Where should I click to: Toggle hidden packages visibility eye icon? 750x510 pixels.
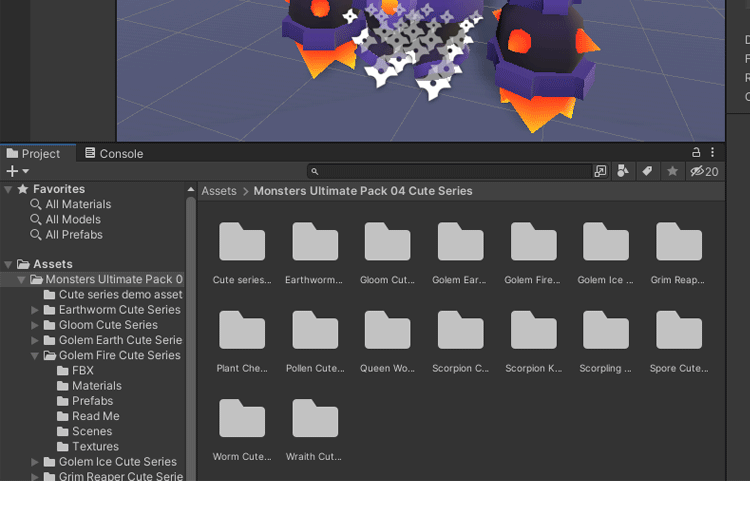[x=704, y=171]
